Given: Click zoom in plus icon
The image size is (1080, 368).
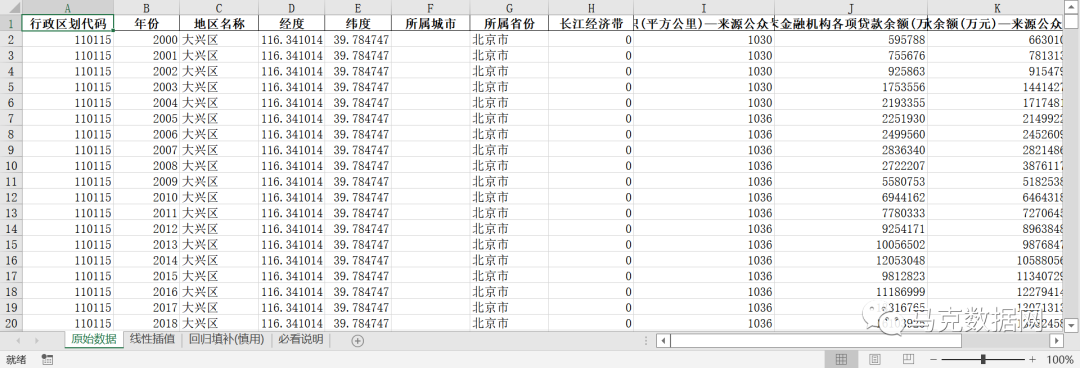Looking at the screenshot, I should [1032, 360].
